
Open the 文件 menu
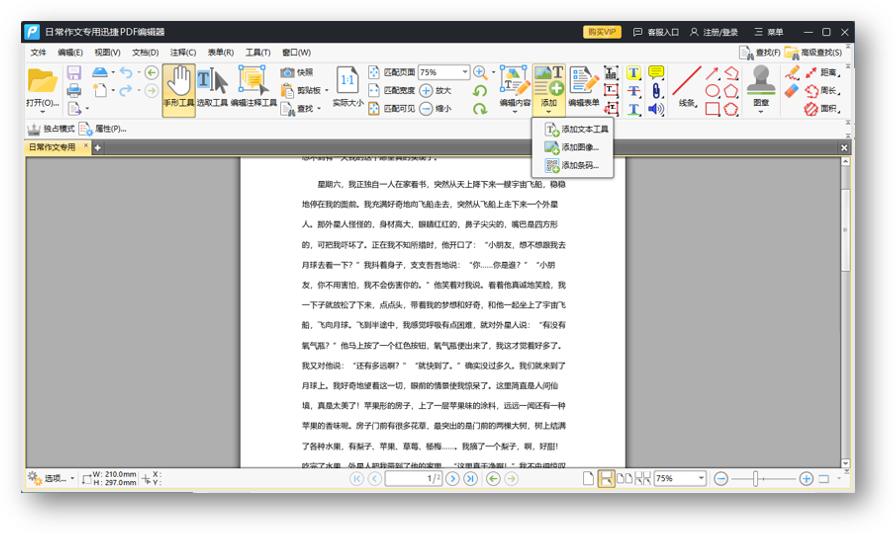pyautogui.click(x=38, y=52)
